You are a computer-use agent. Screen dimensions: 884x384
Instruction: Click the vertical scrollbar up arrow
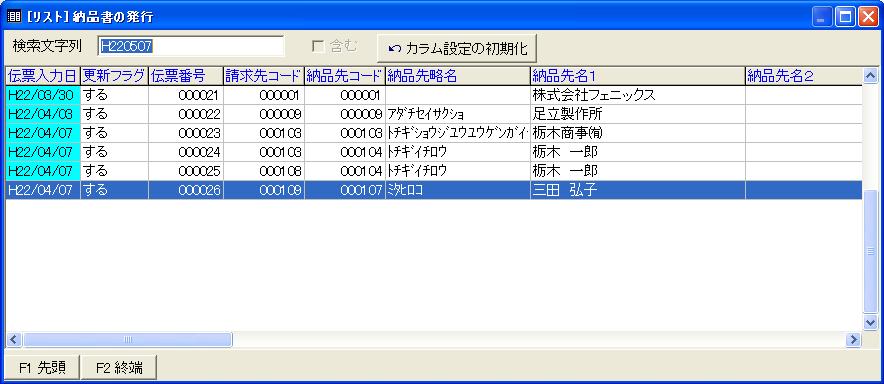[x=870, y=75]
